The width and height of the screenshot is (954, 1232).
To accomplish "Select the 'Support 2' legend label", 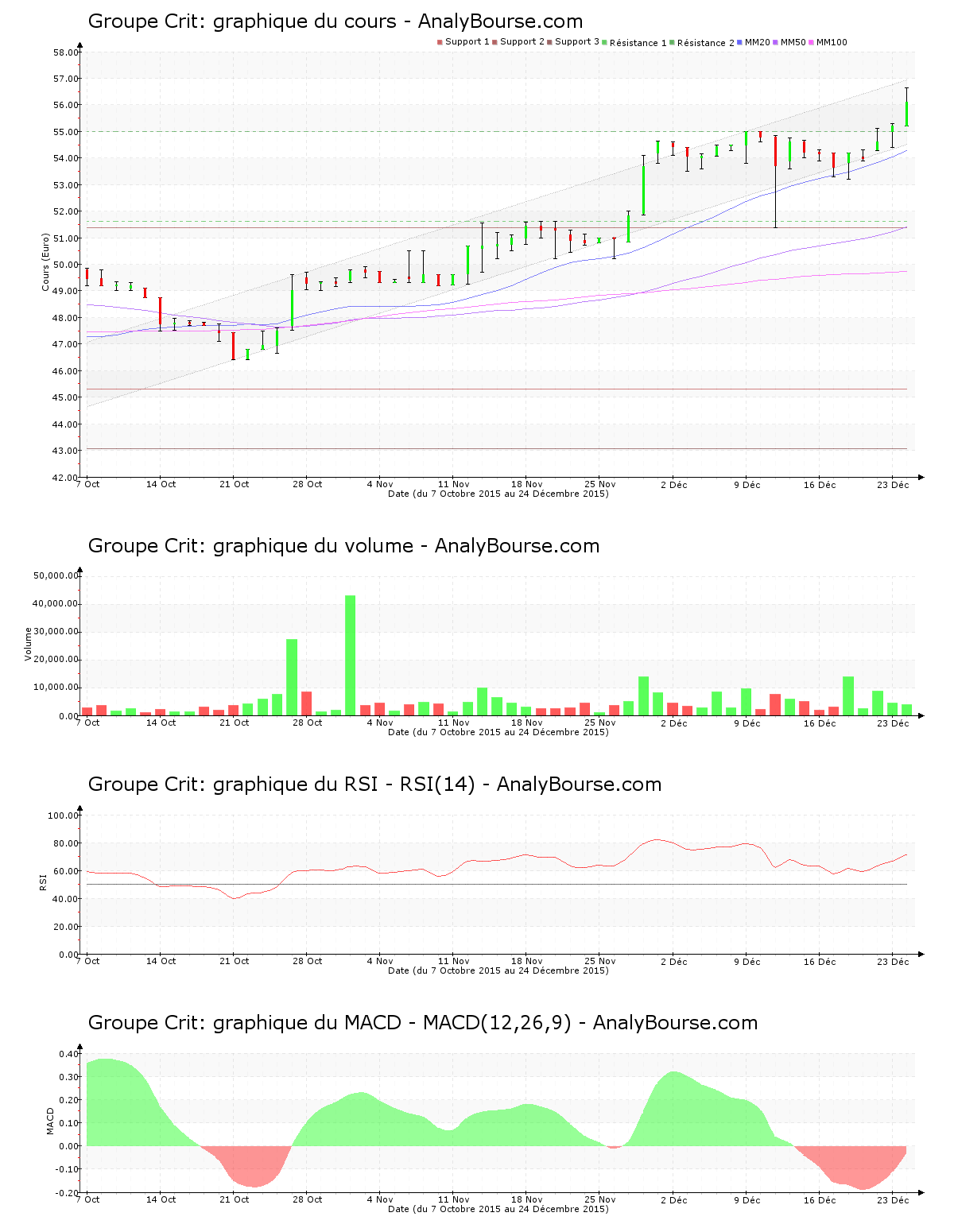I will (x=522, y=42).
